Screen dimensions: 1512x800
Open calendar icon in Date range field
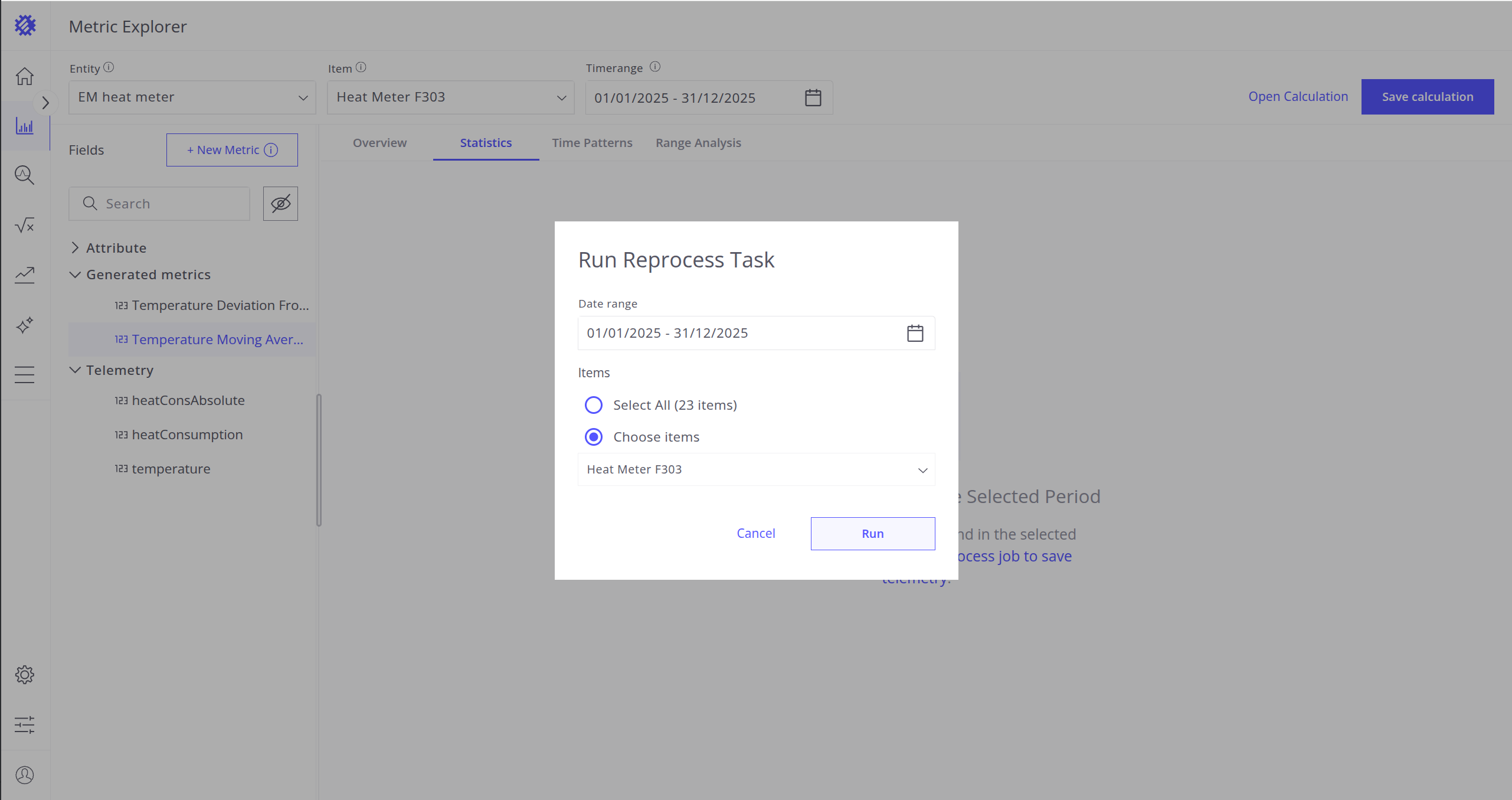(x=915, y=333)
